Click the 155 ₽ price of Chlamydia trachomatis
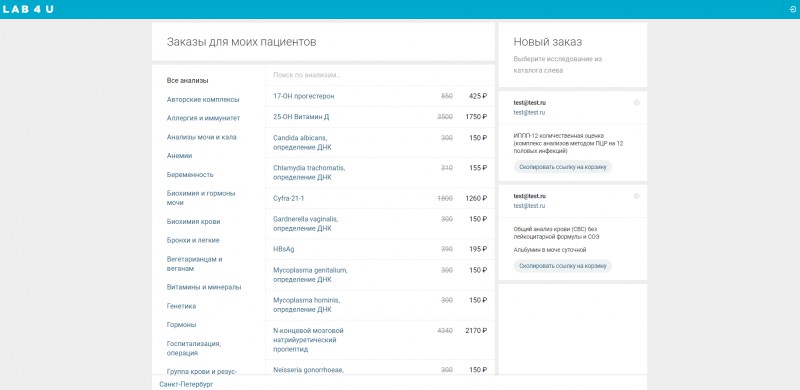Viewport: 800px width, 390px height. pyautogui.click(x=478, y=168)
